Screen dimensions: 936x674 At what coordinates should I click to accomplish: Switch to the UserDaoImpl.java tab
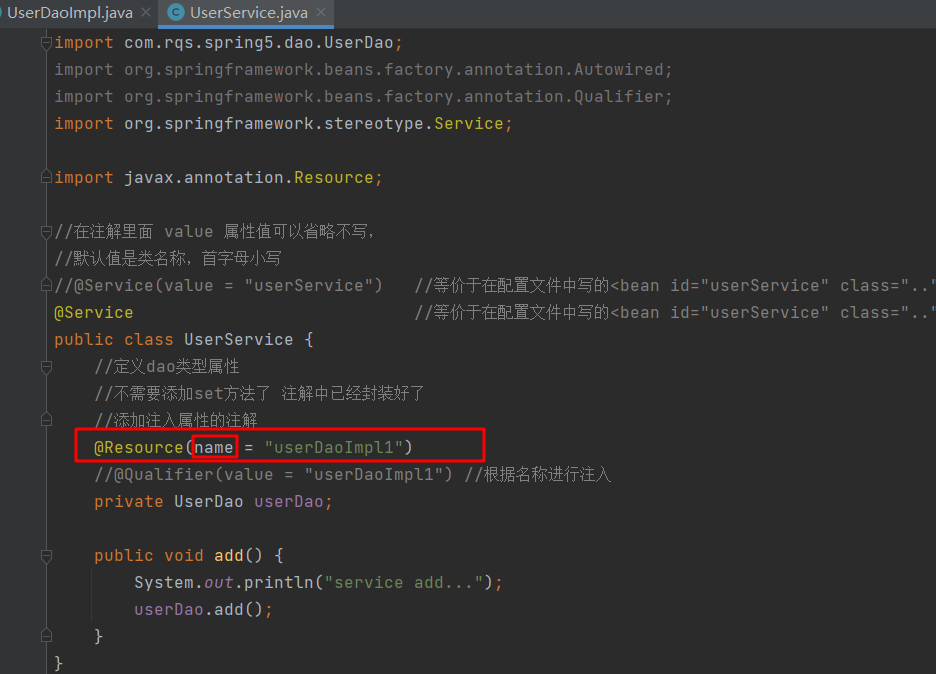[69, 13]
